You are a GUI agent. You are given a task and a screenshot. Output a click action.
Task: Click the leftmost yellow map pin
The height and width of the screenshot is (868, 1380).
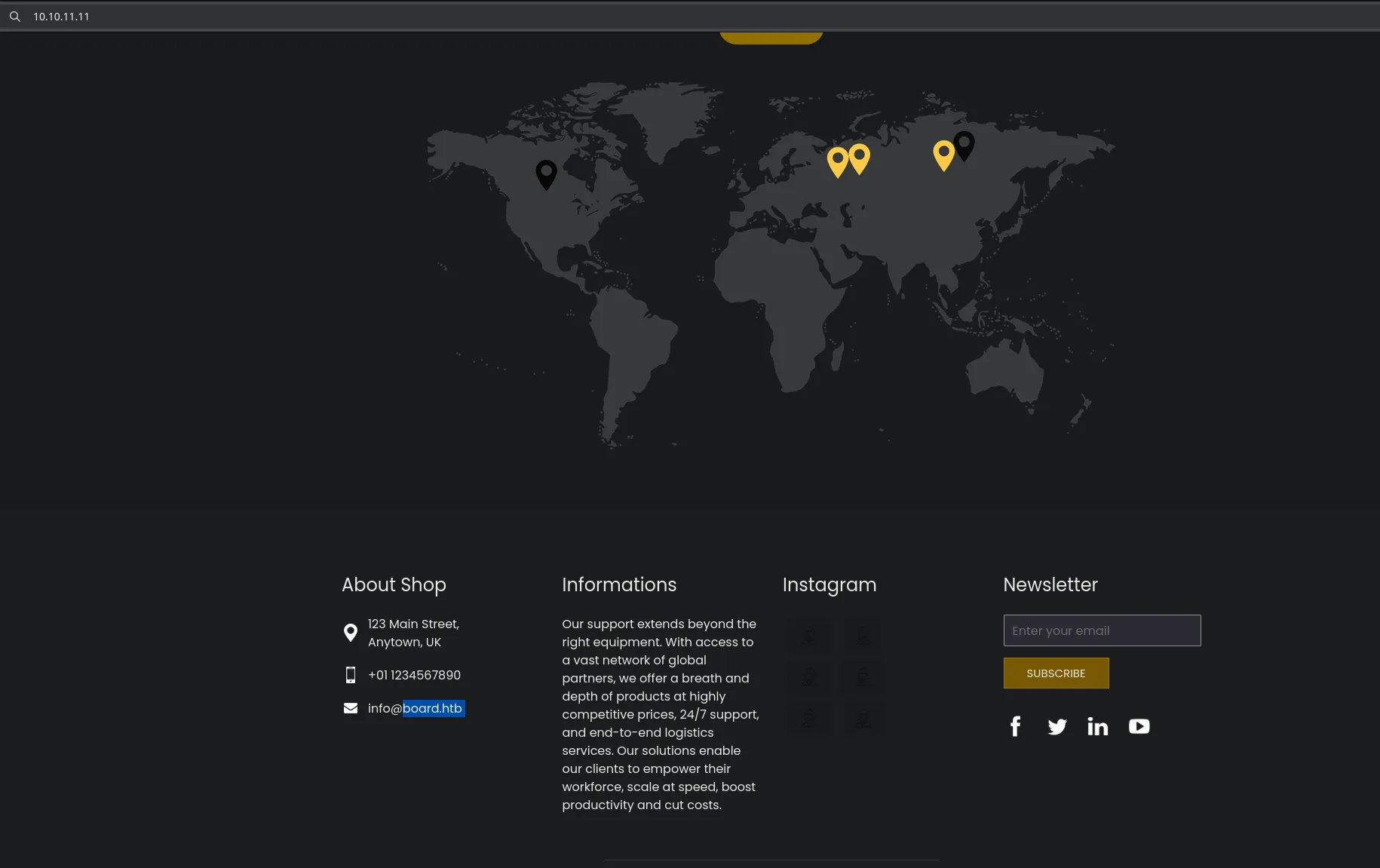tap(837, 161)
